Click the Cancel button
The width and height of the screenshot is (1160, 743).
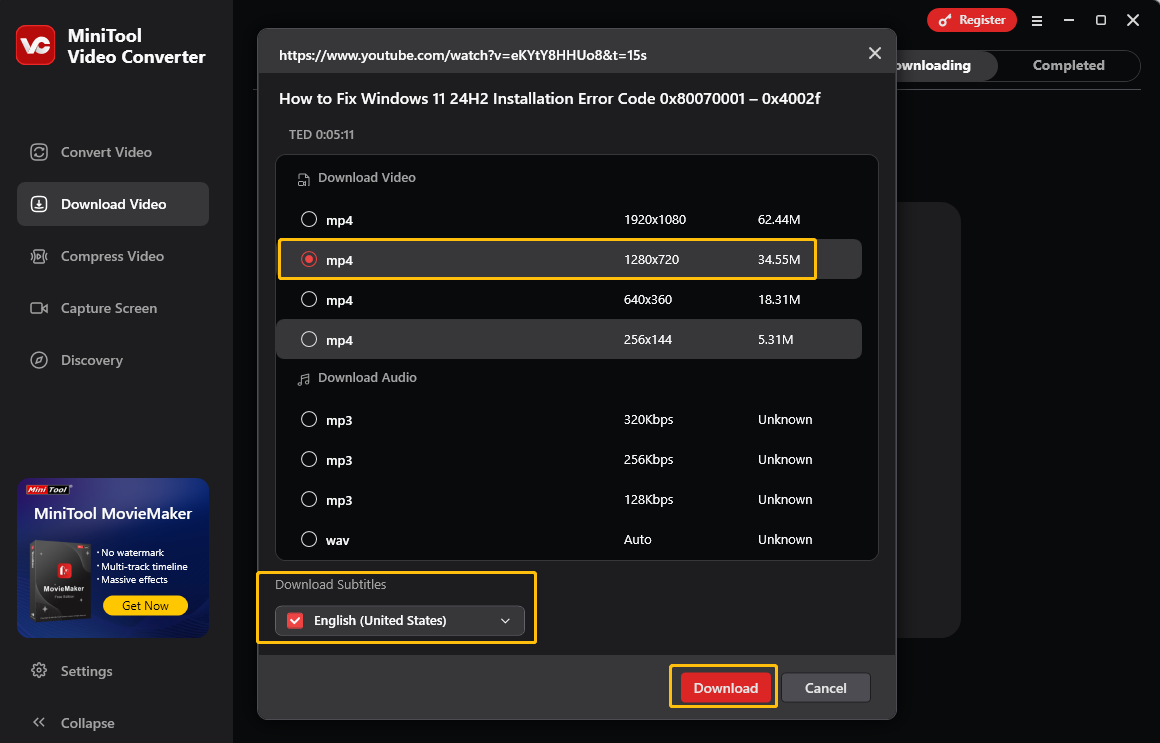click(x=826, y=687)
